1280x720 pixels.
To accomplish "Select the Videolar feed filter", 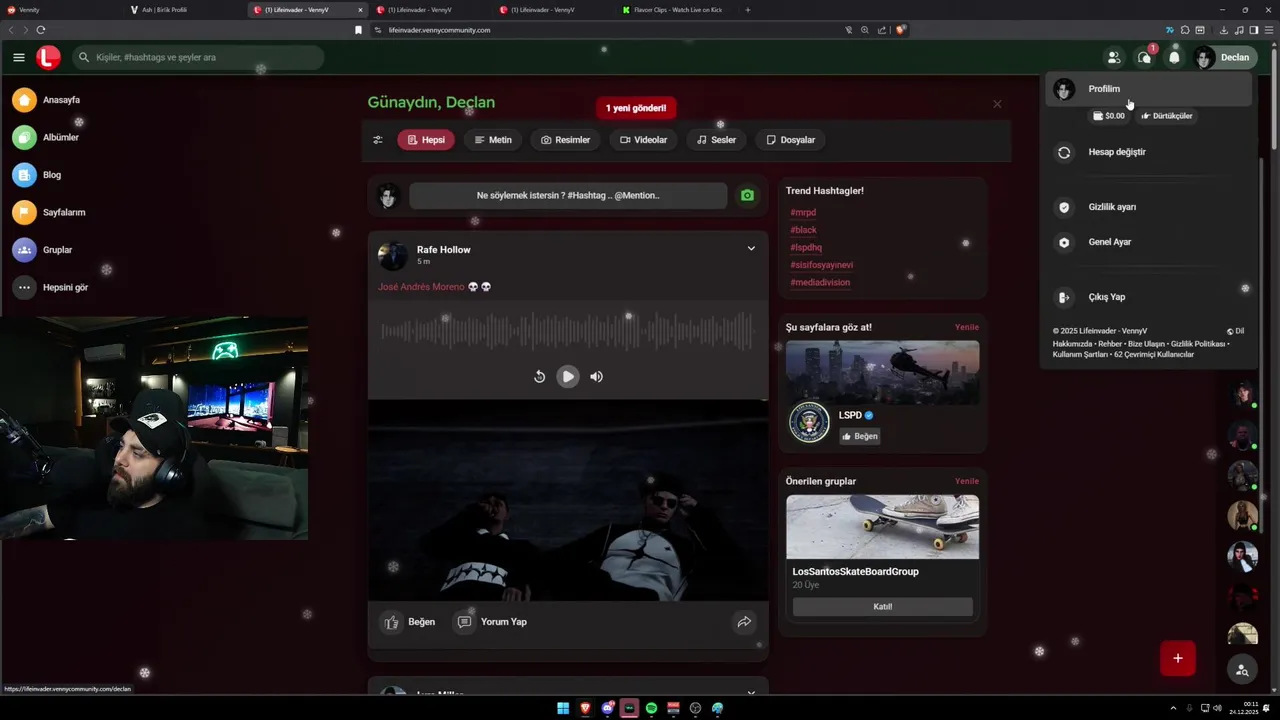I will click(643, 140).
